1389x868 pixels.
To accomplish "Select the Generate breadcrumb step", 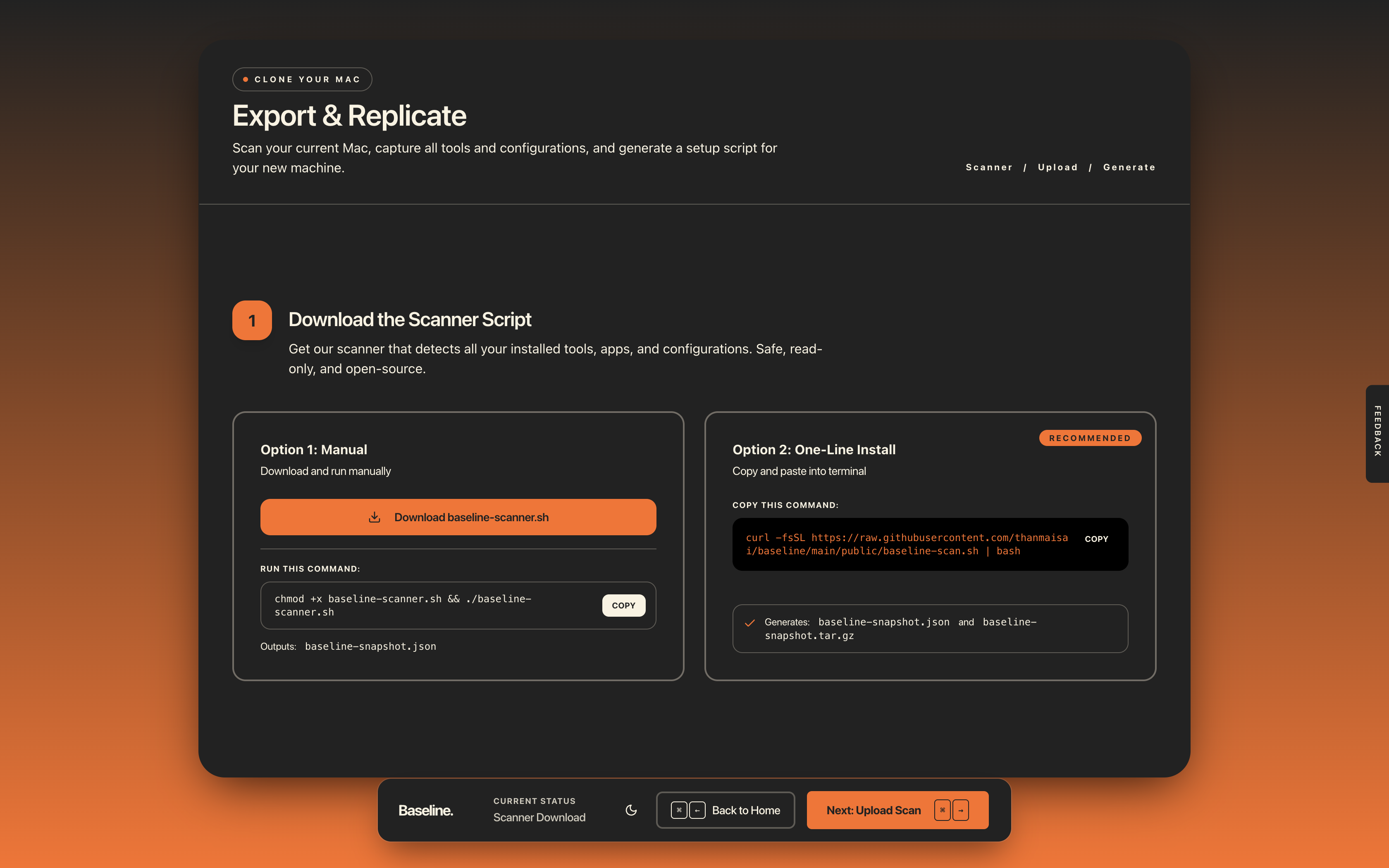I will (x=1129, y=167).
